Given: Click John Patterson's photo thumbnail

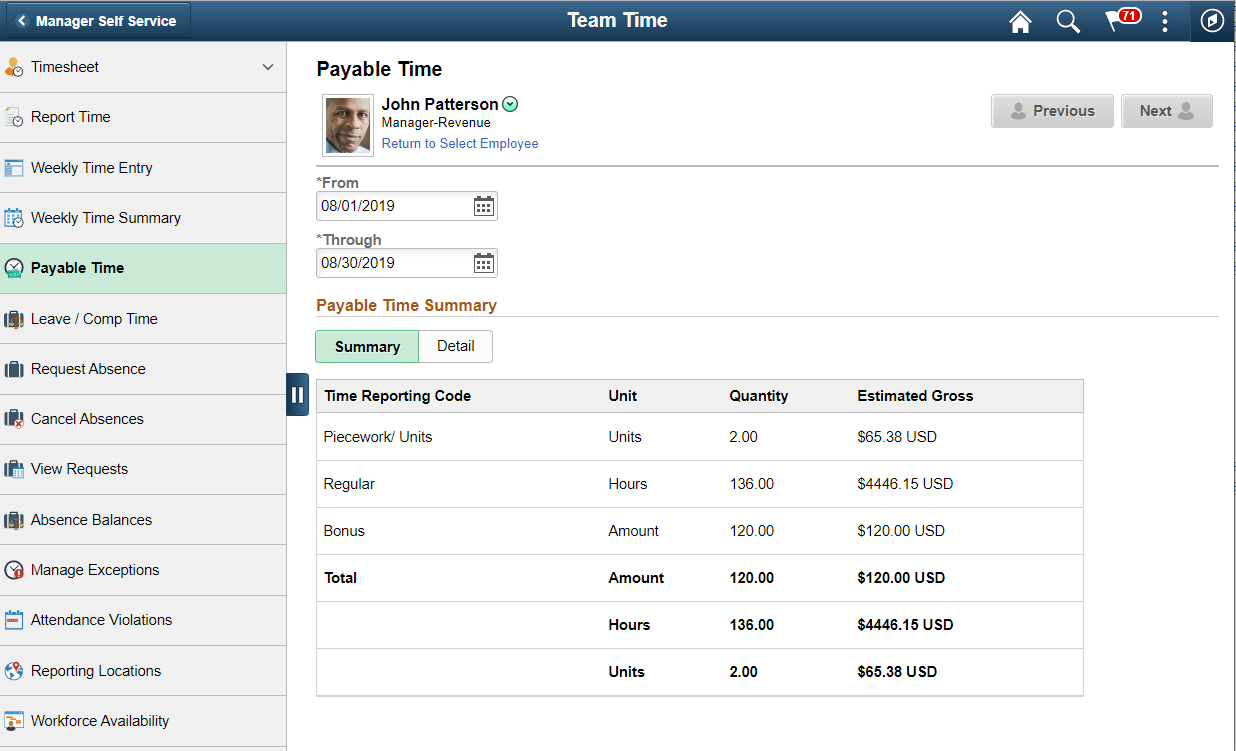Looking at the screenshot, I should [348, 125].
